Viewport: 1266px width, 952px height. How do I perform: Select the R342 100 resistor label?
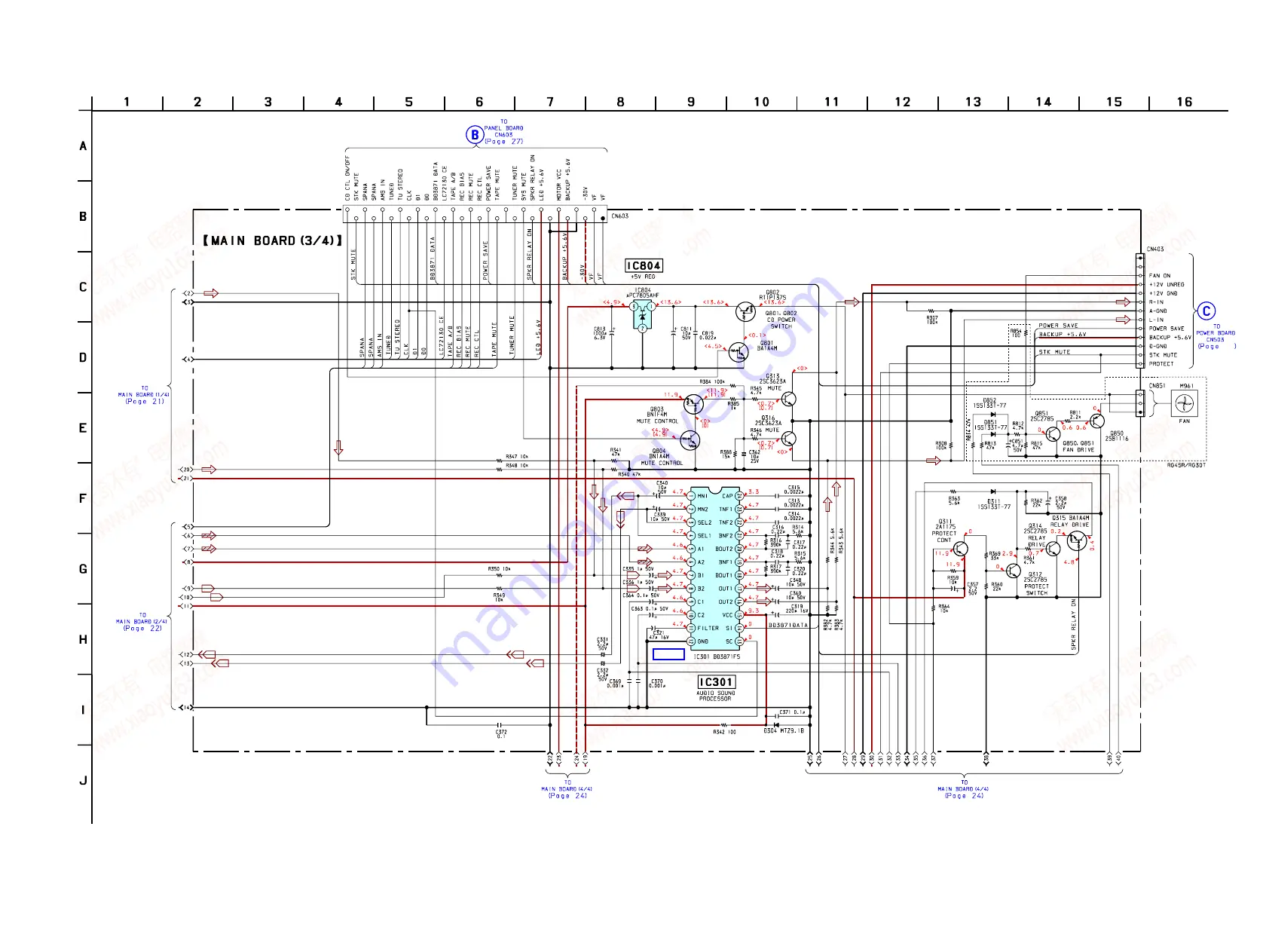(x=724, y=732)
